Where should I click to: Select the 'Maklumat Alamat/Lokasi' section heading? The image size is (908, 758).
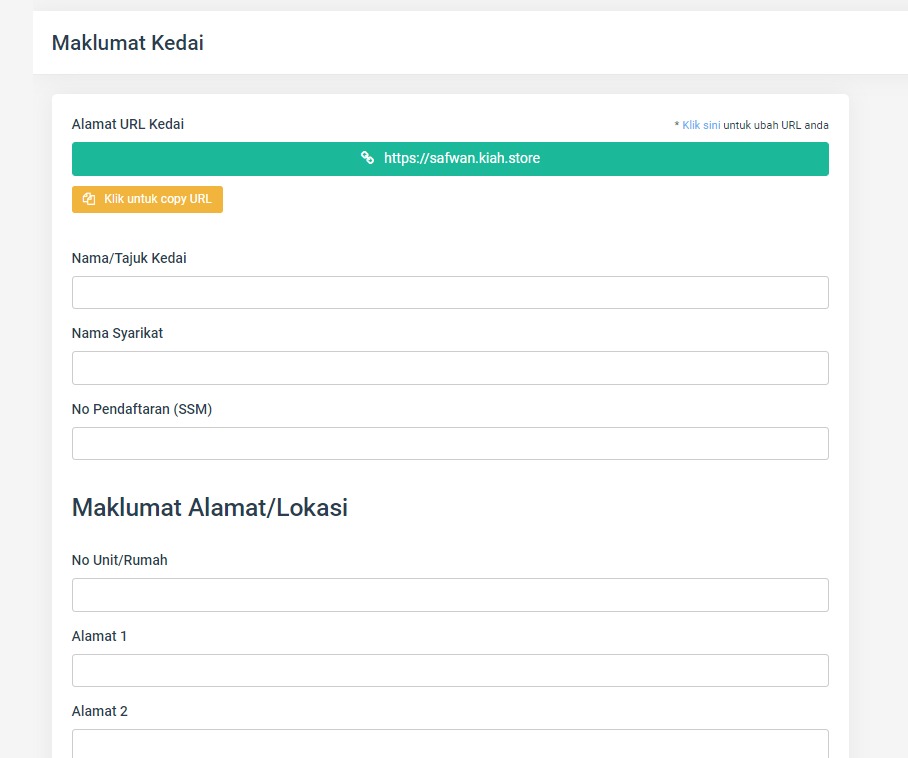(x=210, y=508)
